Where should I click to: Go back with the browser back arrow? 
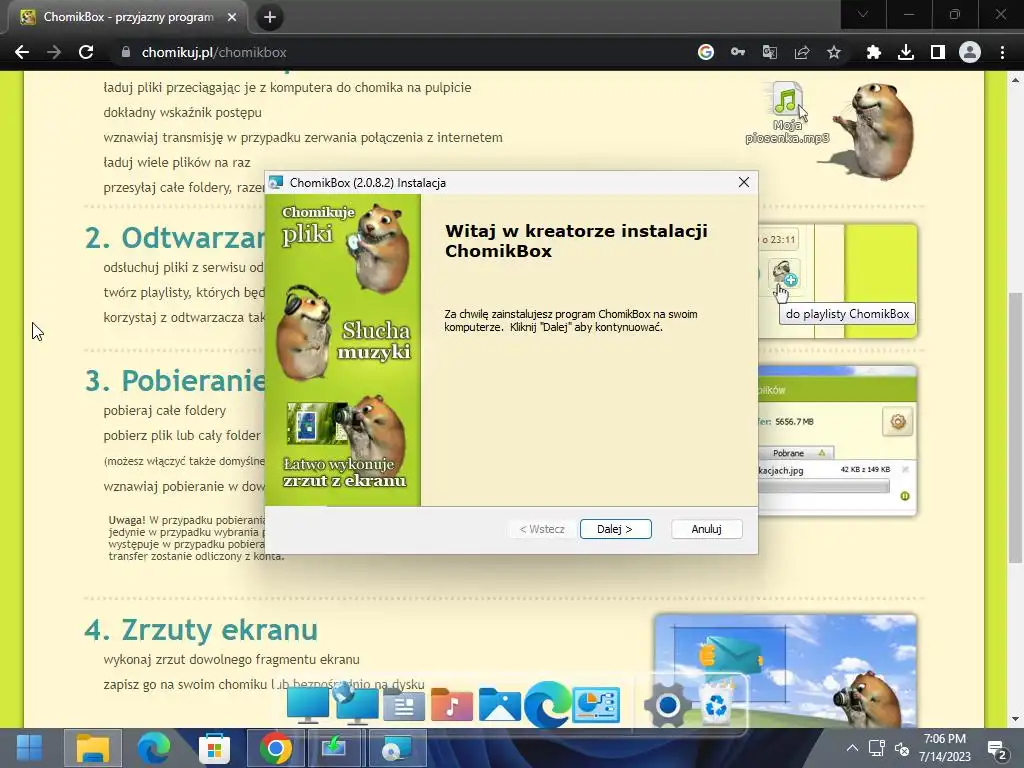22,52
